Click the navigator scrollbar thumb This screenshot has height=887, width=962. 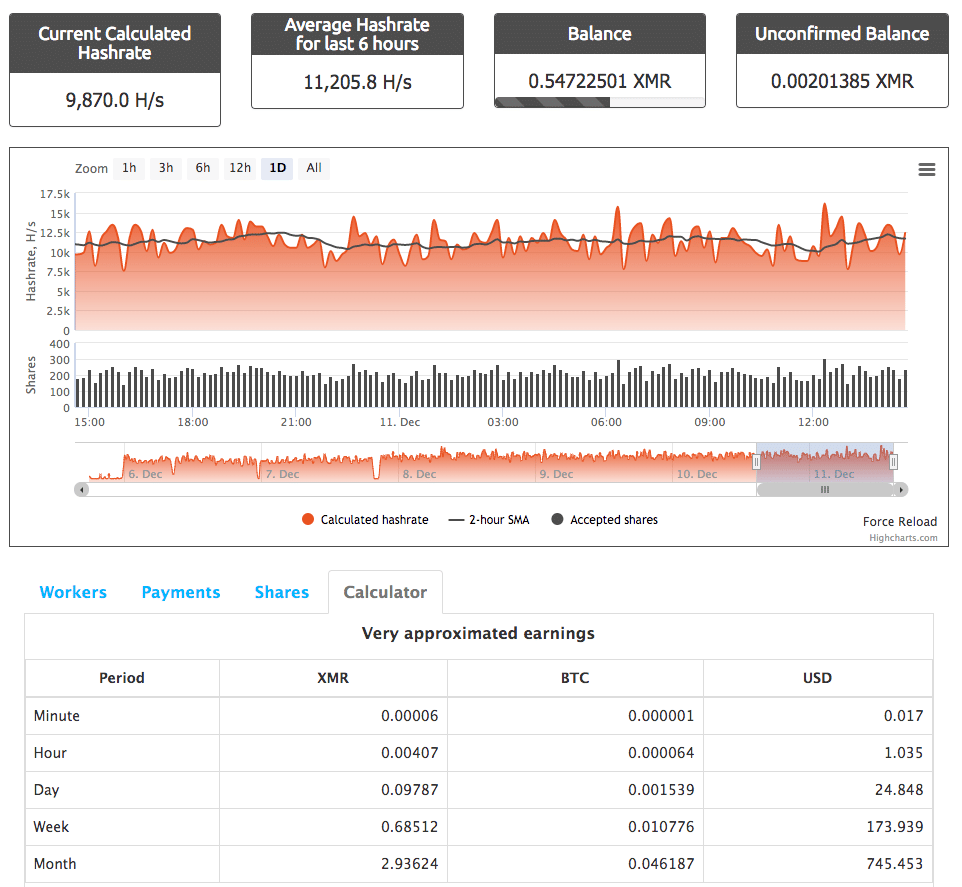pos(825,490)
